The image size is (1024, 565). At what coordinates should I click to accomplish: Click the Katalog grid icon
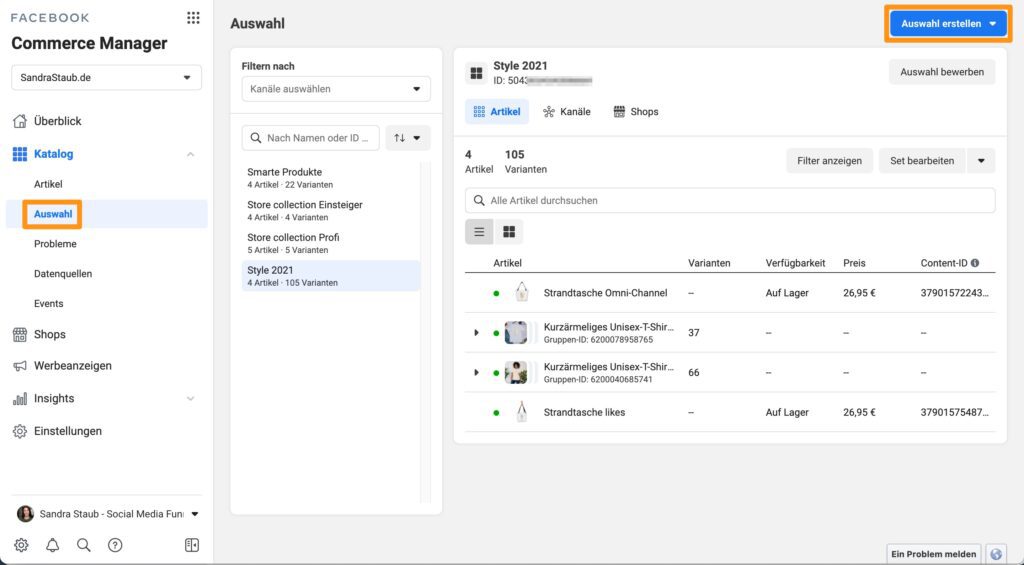(x=20, y=154)
